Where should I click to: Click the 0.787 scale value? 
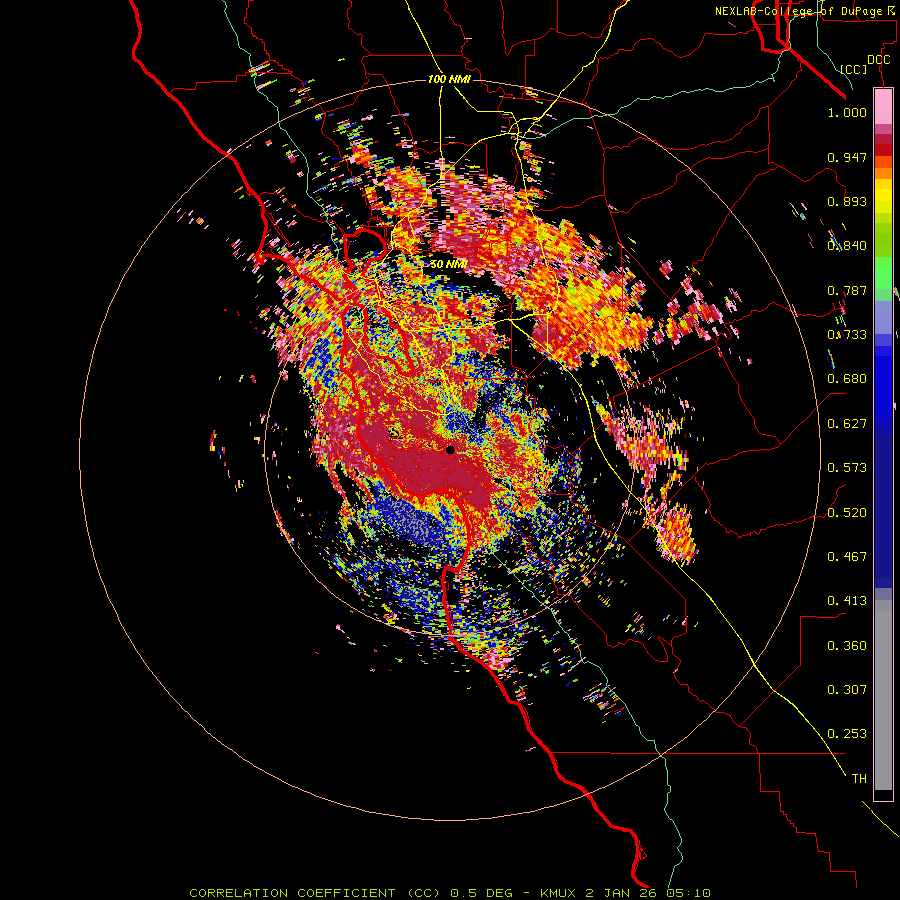coord(847,290)
